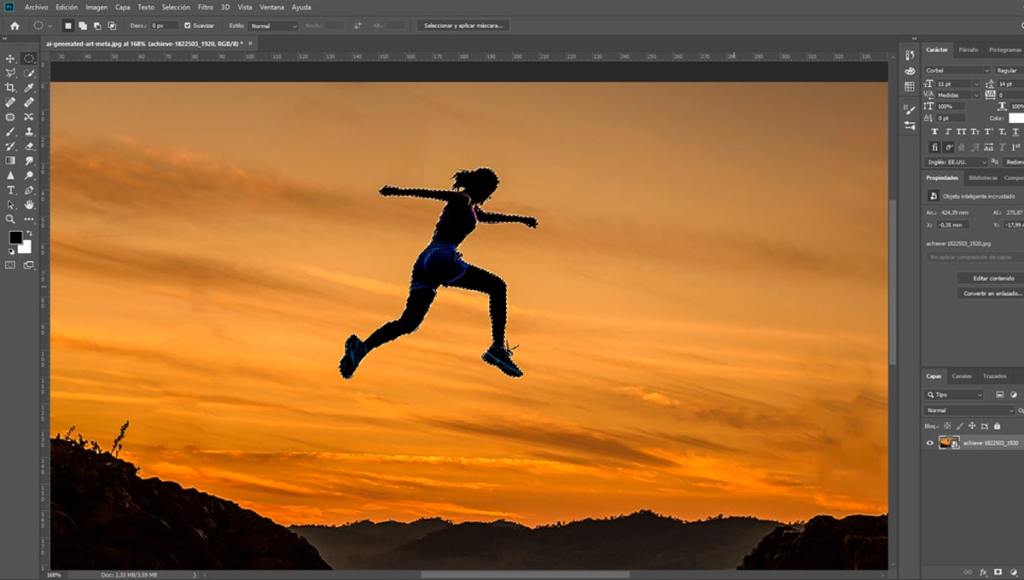Screen dimensions: 1024x580
Task: Pick the Eyedropper tool
Action: (x=29, y=87)
